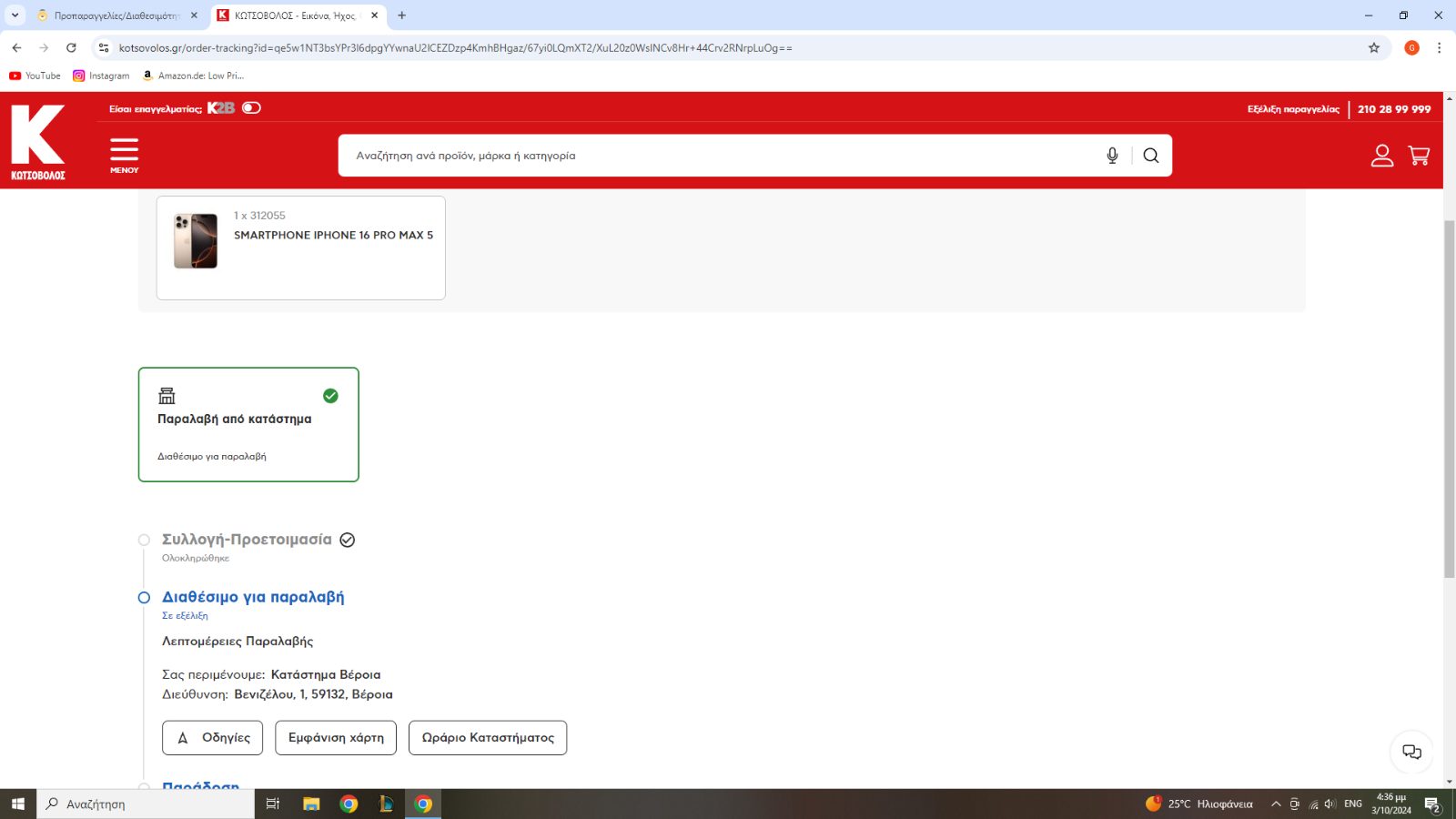Click the search magnifier icon

pyautogui.click(x=1151, y=156)
